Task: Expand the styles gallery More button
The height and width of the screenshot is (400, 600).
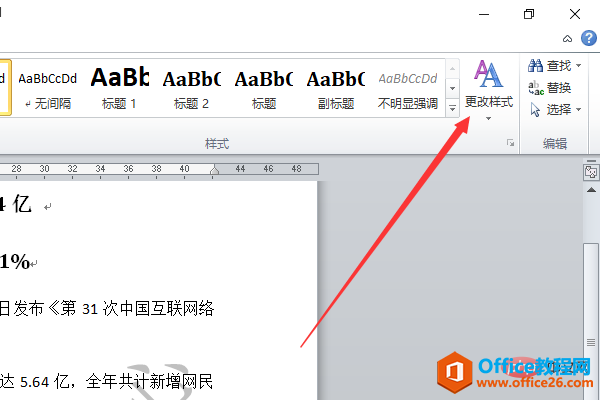Action: (x=452, y=109)
